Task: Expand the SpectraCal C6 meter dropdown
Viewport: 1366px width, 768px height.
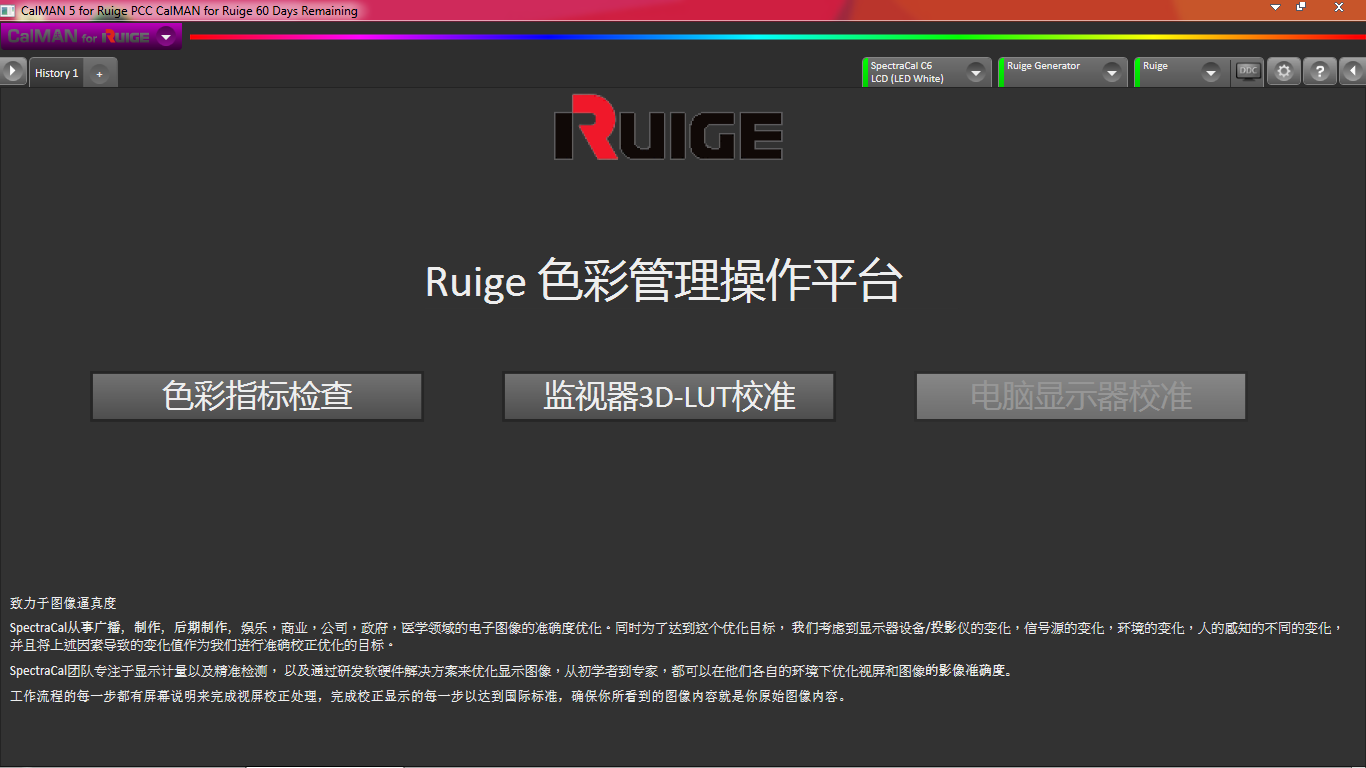Action: point(975,73)
